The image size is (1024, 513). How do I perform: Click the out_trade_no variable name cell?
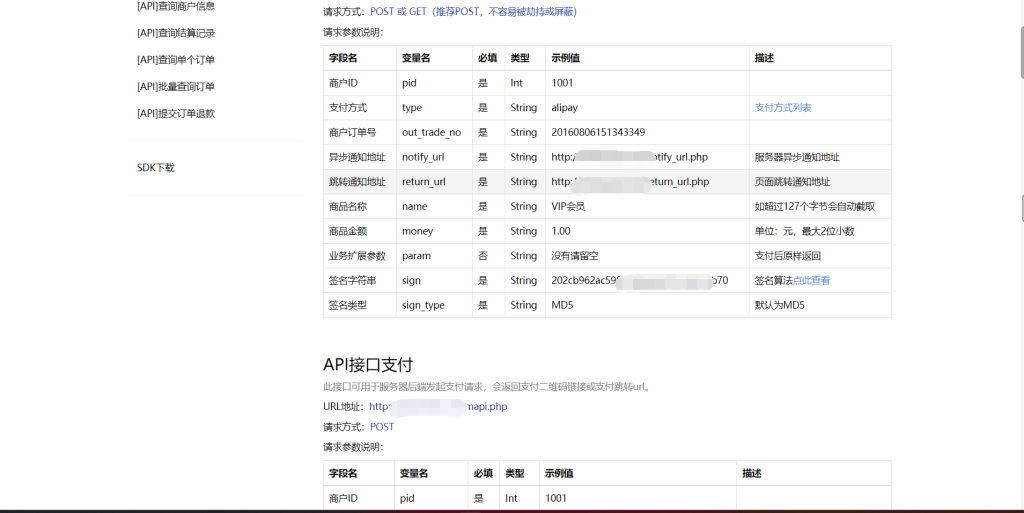tap(431, 132)
